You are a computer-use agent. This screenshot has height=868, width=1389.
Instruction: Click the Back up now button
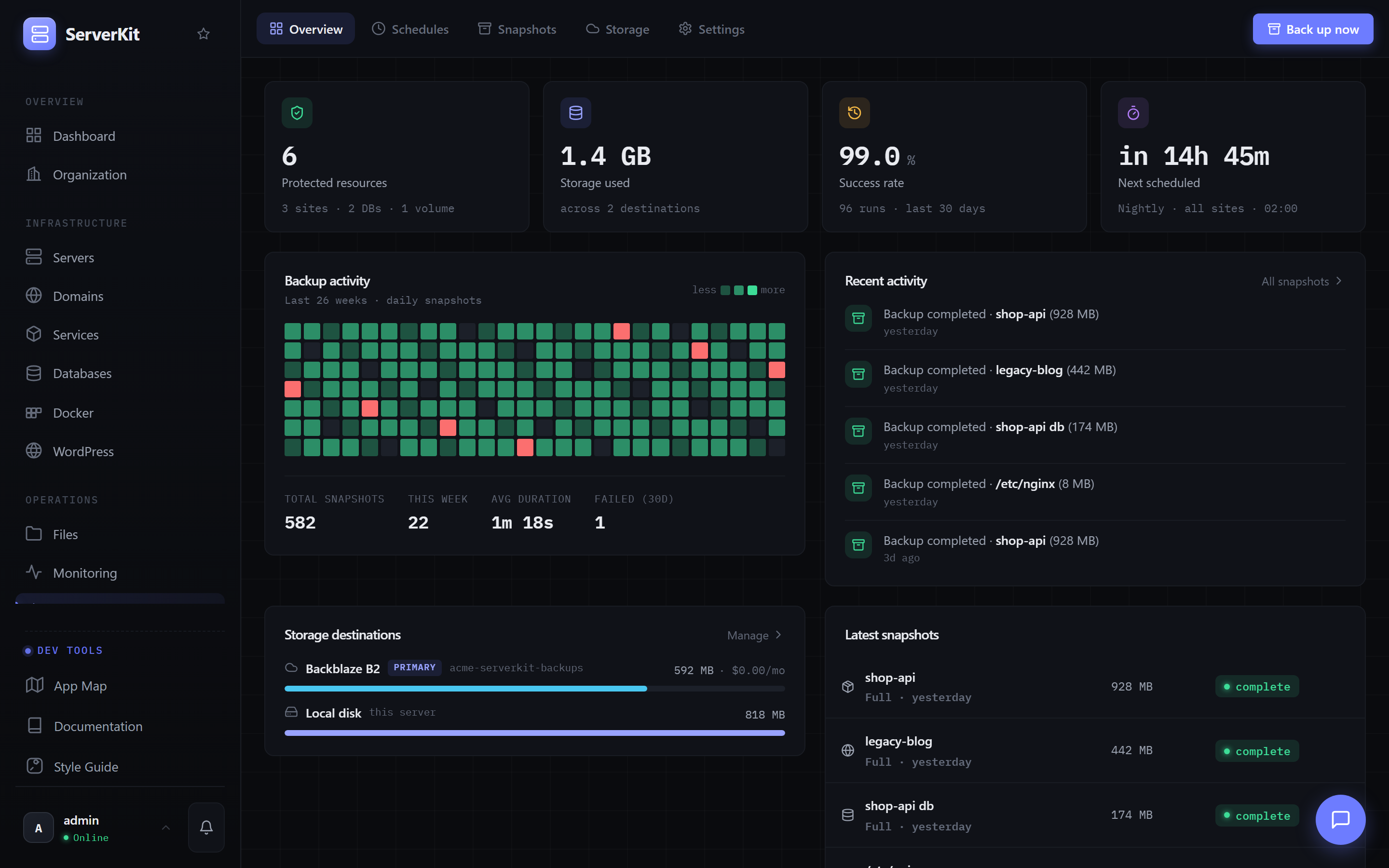click(x=1313, y=29)
